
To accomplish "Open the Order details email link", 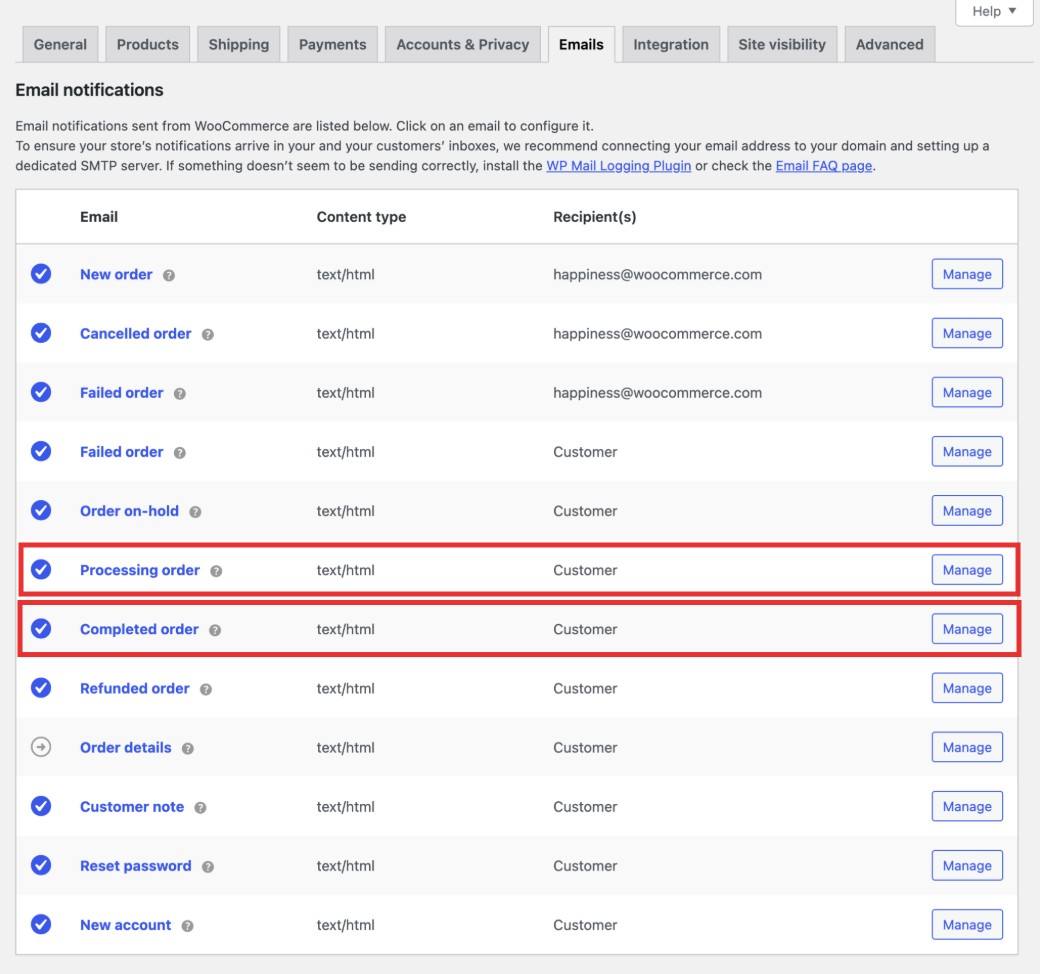I will pyautogui.click(x=125, y=747).
